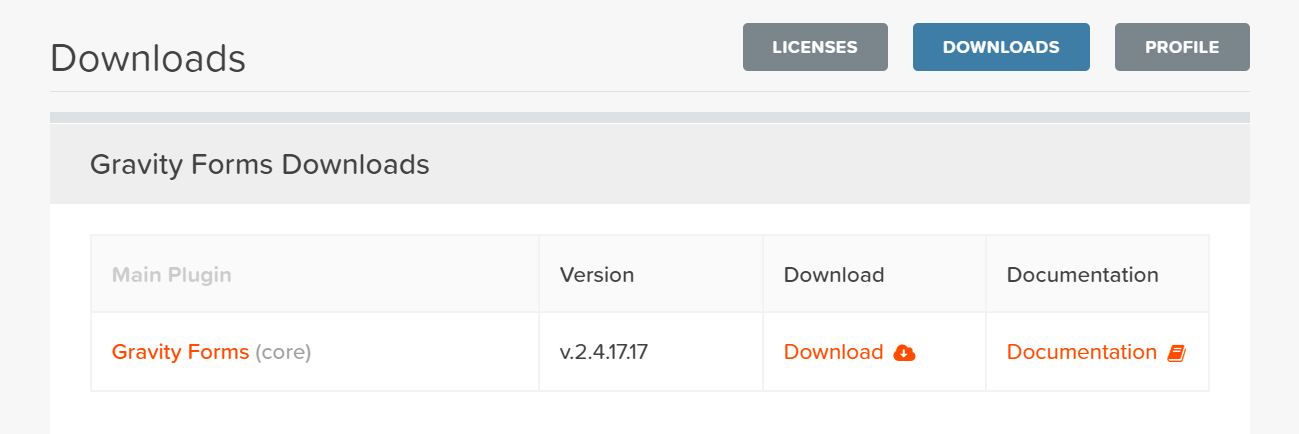
Task: Click the gray (core) label
Action: (x=283, y=352)
